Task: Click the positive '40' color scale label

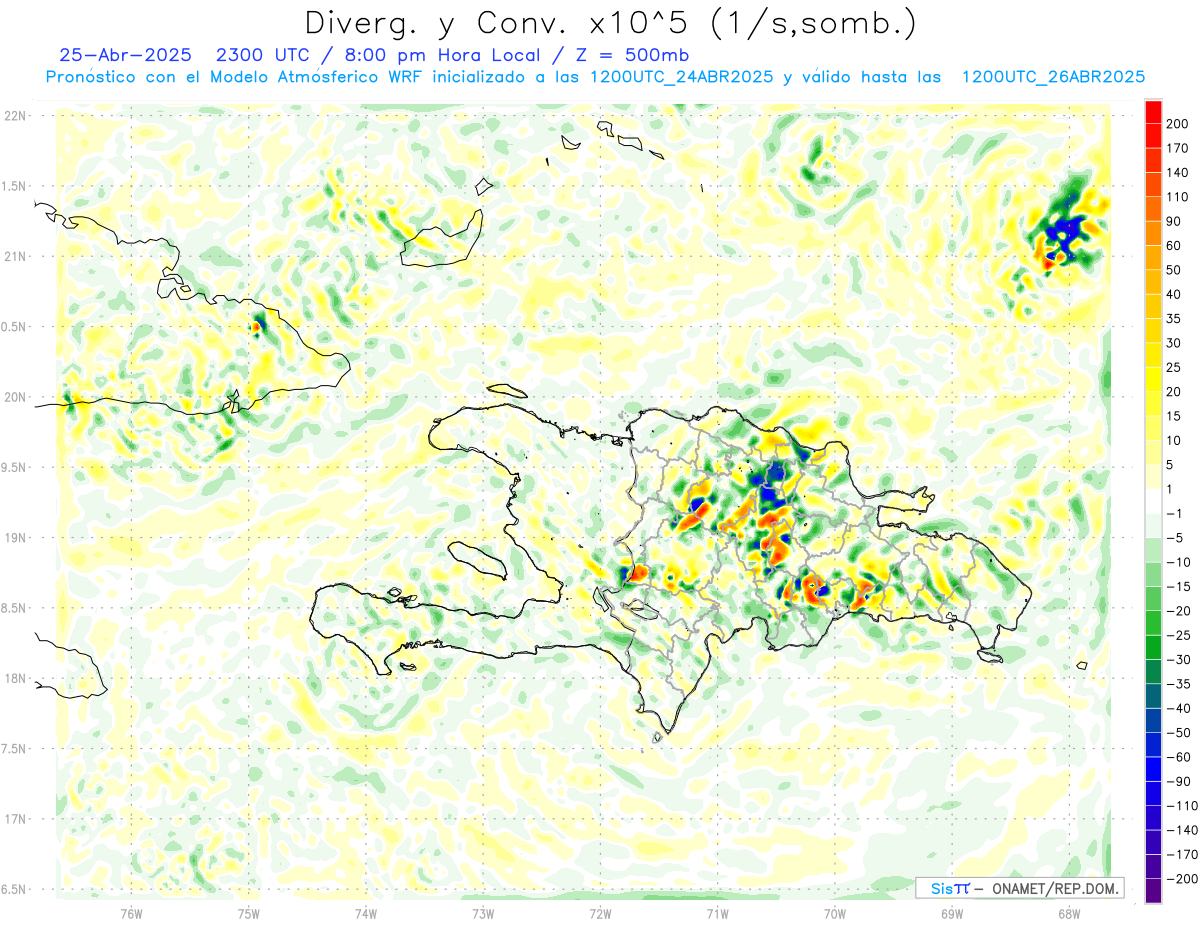Action: [x=1176, y=294]
